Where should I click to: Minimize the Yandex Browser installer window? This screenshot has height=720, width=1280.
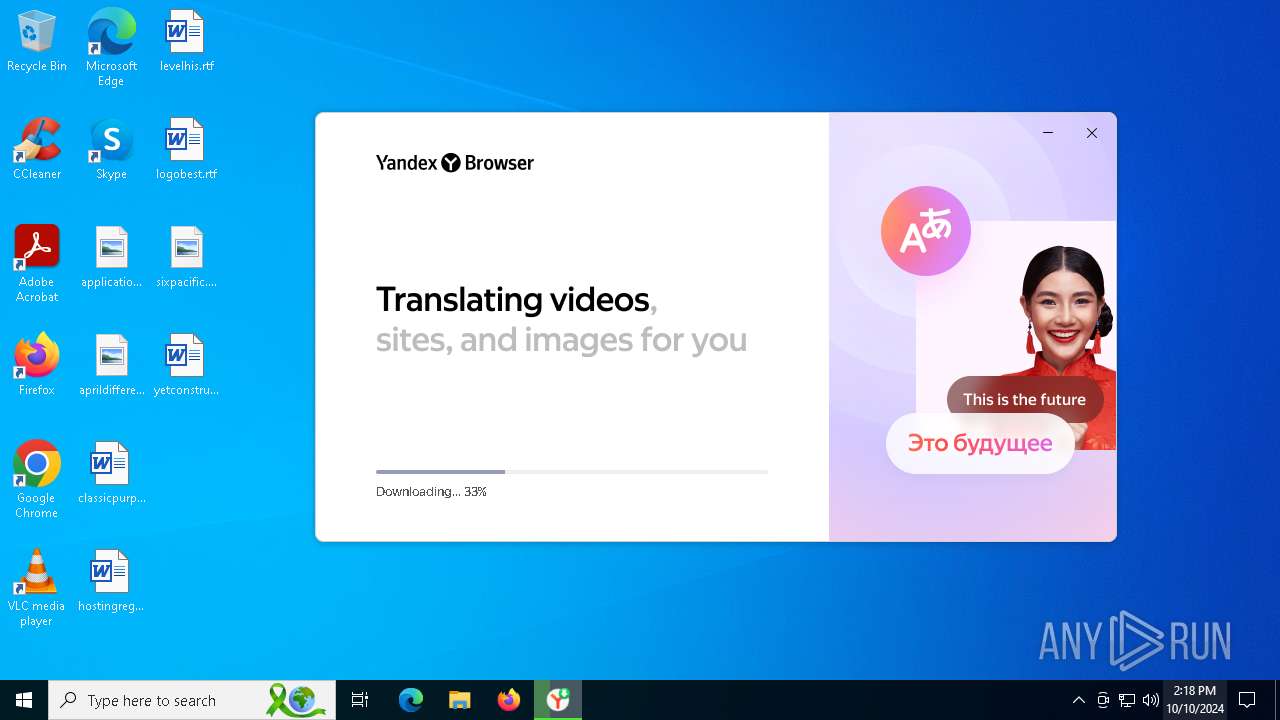point(1048,133)
